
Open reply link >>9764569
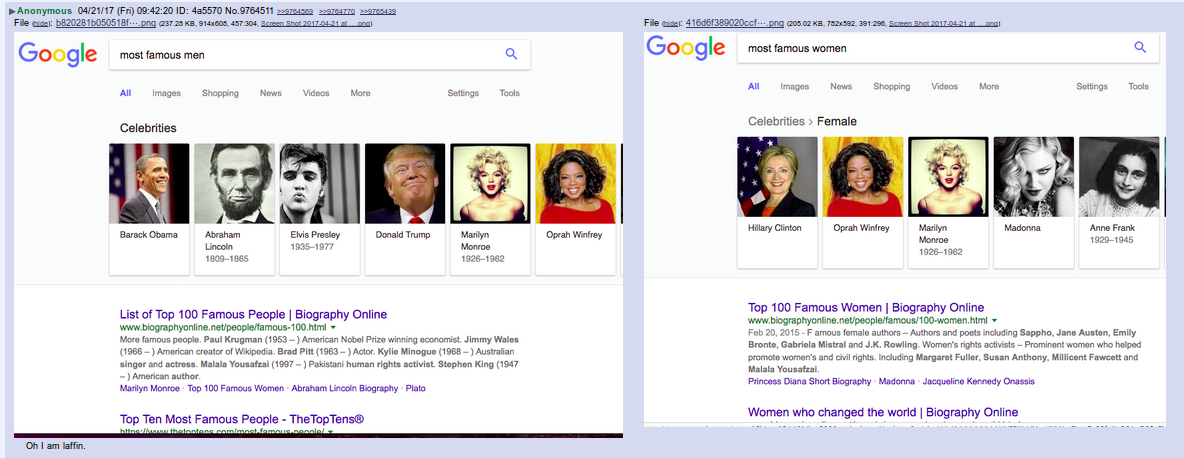(296, 12)
